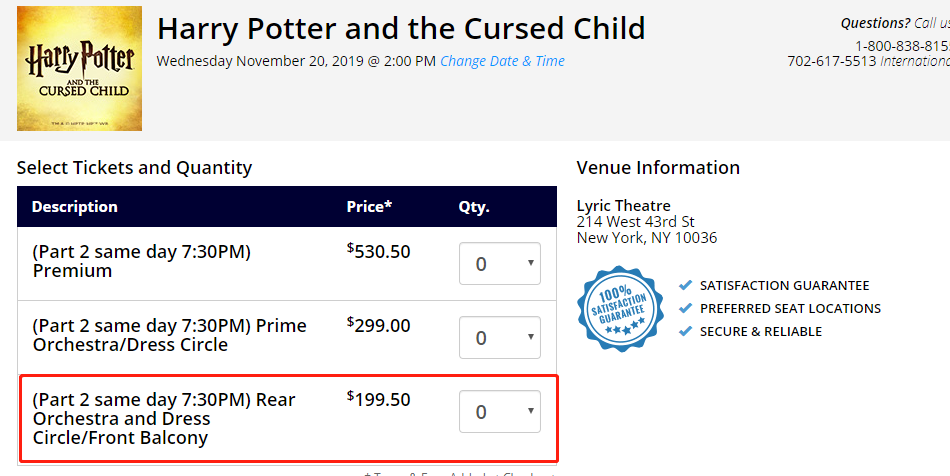Click the checkmark beside Satisfaction Guarantee

685,285
